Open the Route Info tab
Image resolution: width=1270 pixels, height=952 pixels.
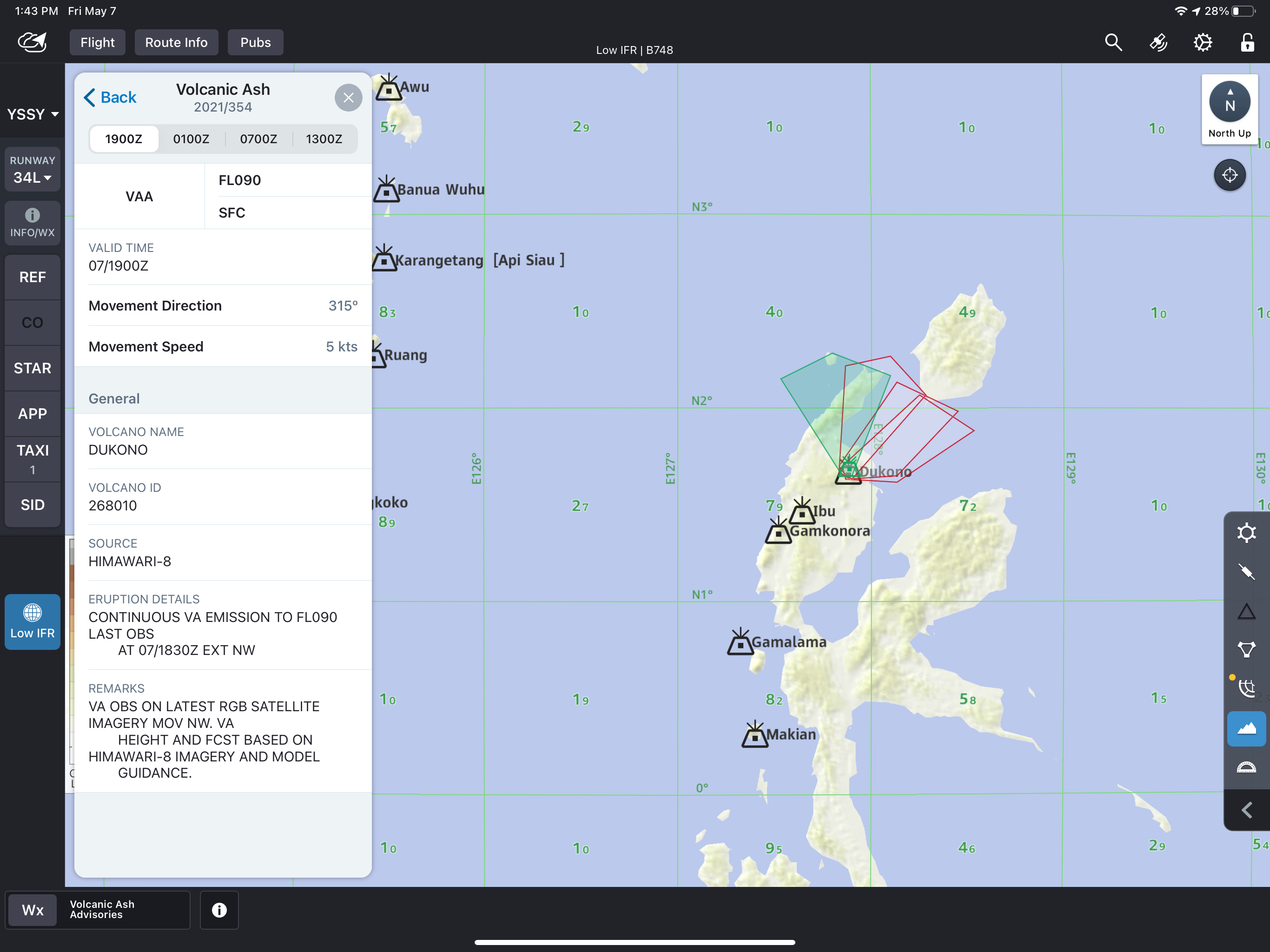(176, 42)
